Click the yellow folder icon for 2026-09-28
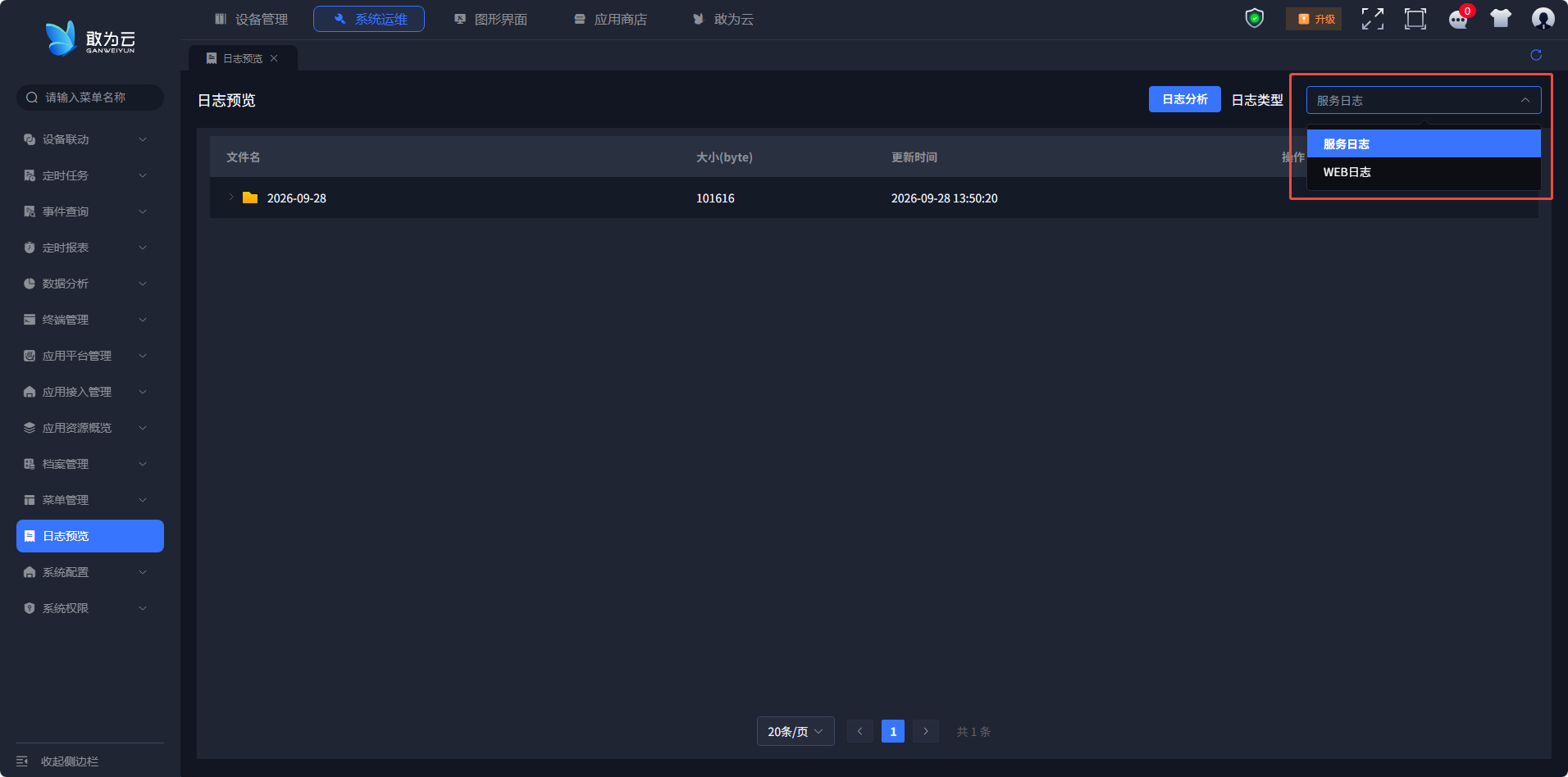1568x777 pixels. 250,198
